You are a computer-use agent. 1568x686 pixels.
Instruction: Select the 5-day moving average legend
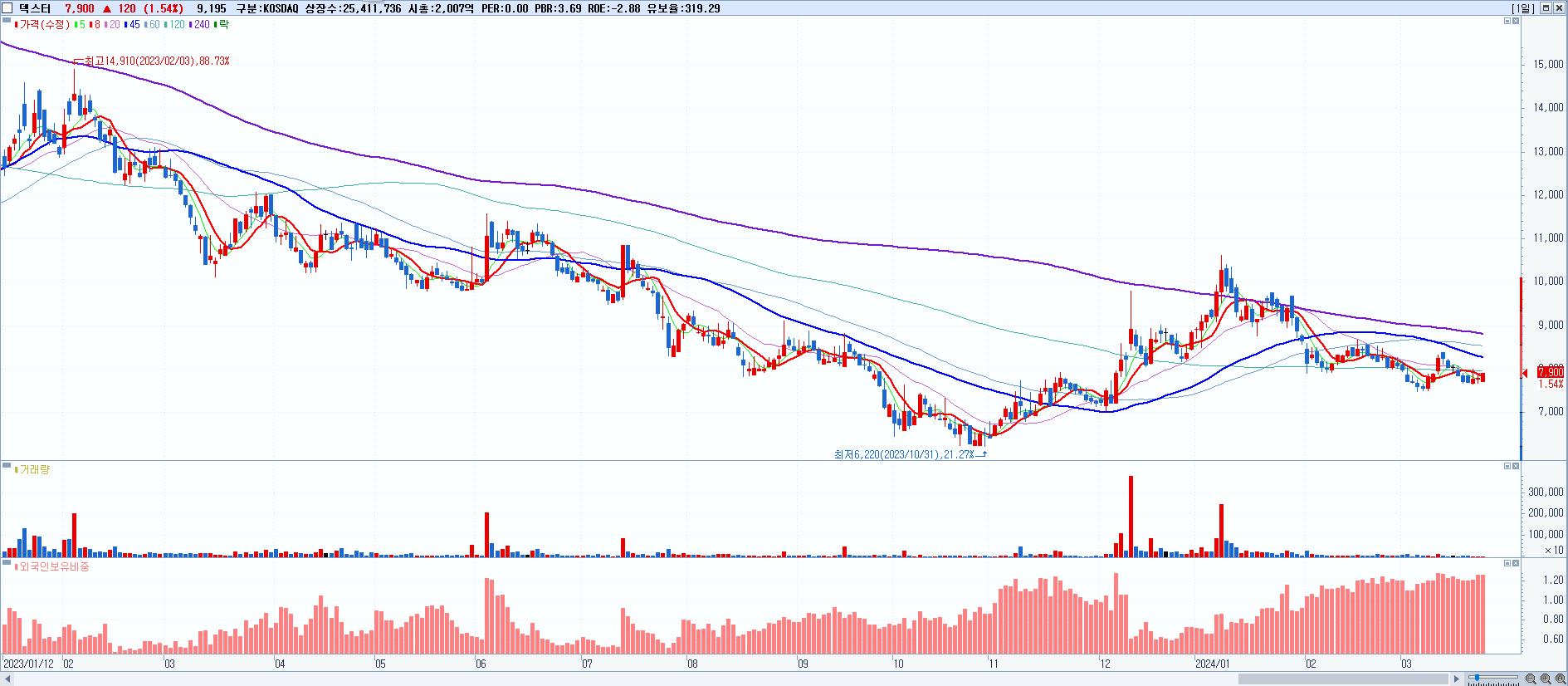pos(80,25)
